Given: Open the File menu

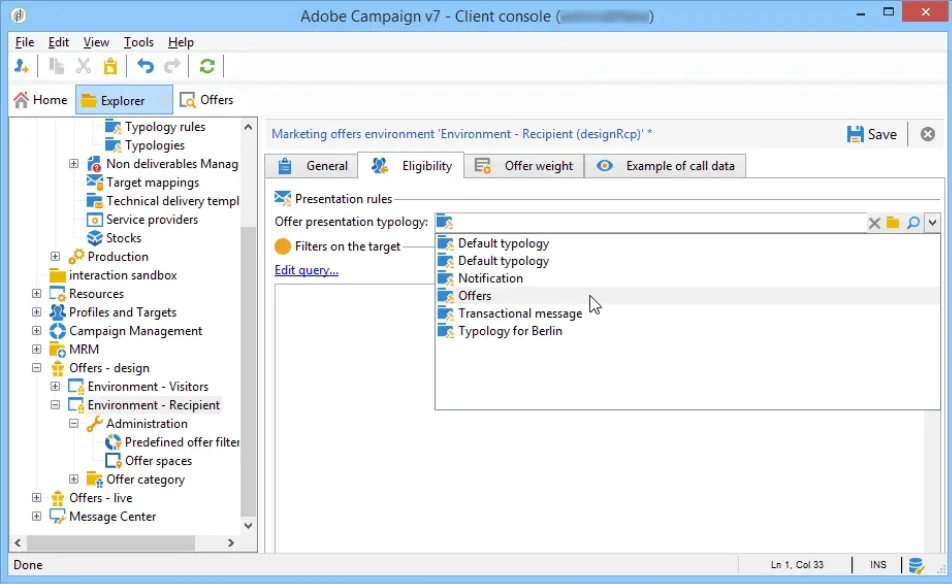Looking at the screenshot, I should click(x=24, y=42).
